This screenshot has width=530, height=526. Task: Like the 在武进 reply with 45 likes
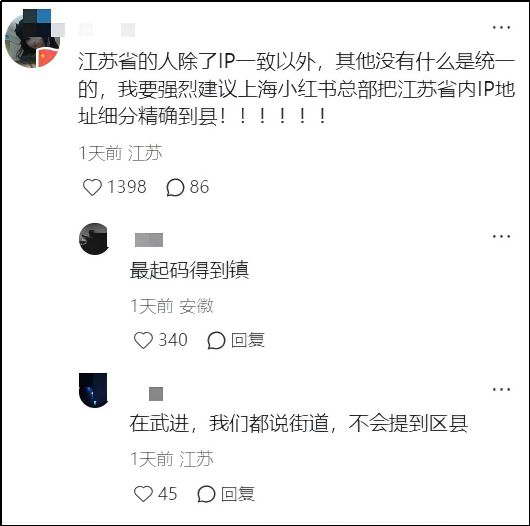(x=143, y=494)
